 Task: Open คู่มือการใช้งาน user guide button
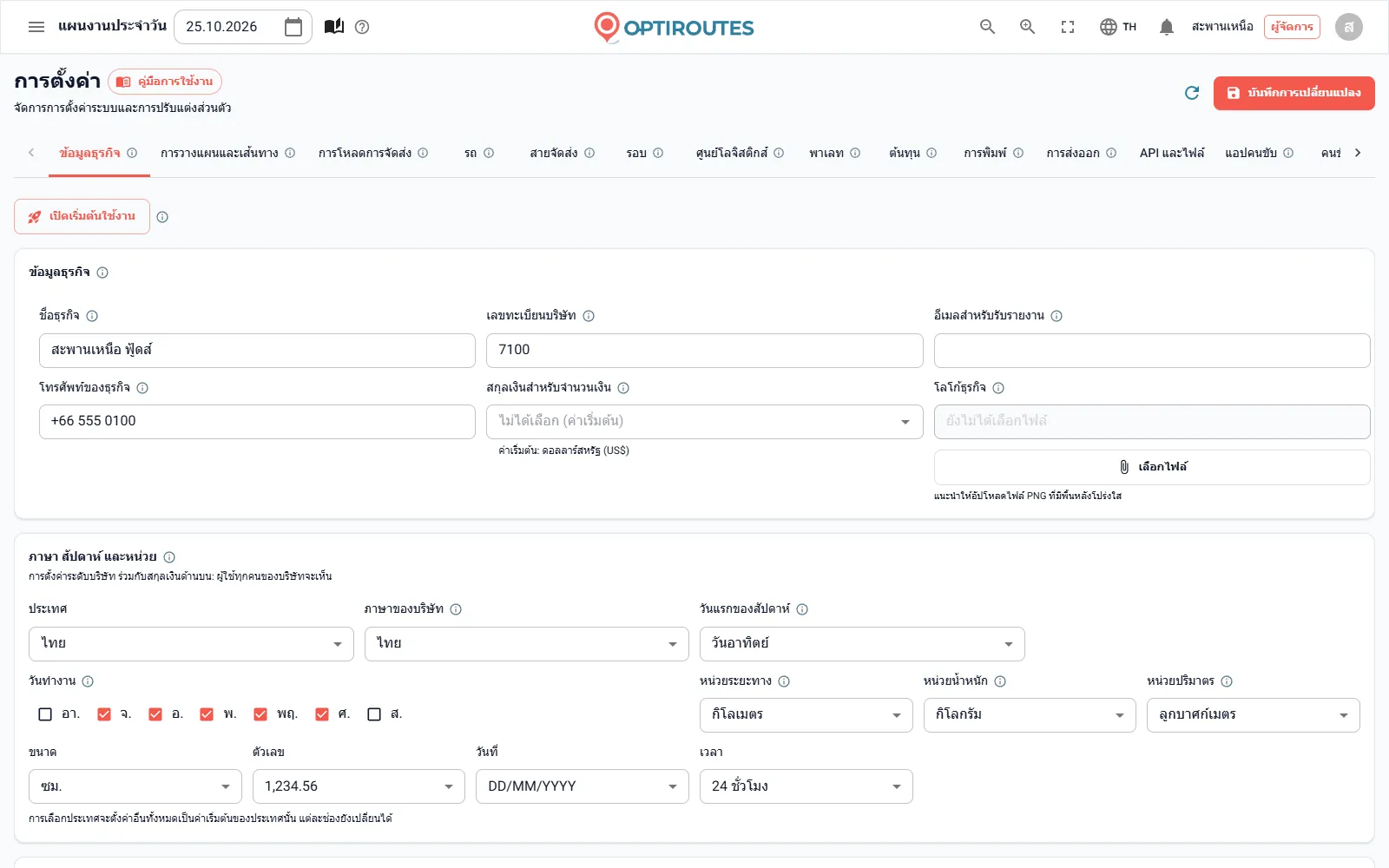tap(165, 82)
